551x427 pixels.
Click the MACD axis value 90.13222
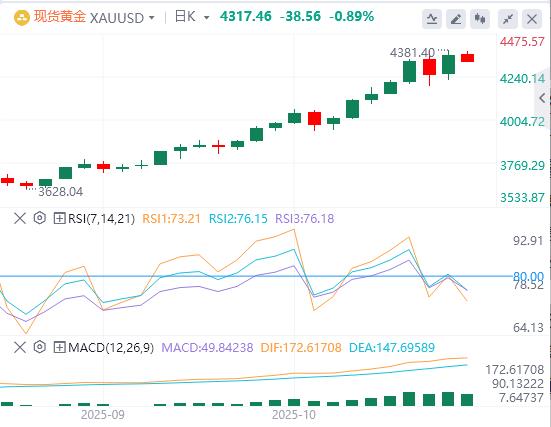coord(518,384)
